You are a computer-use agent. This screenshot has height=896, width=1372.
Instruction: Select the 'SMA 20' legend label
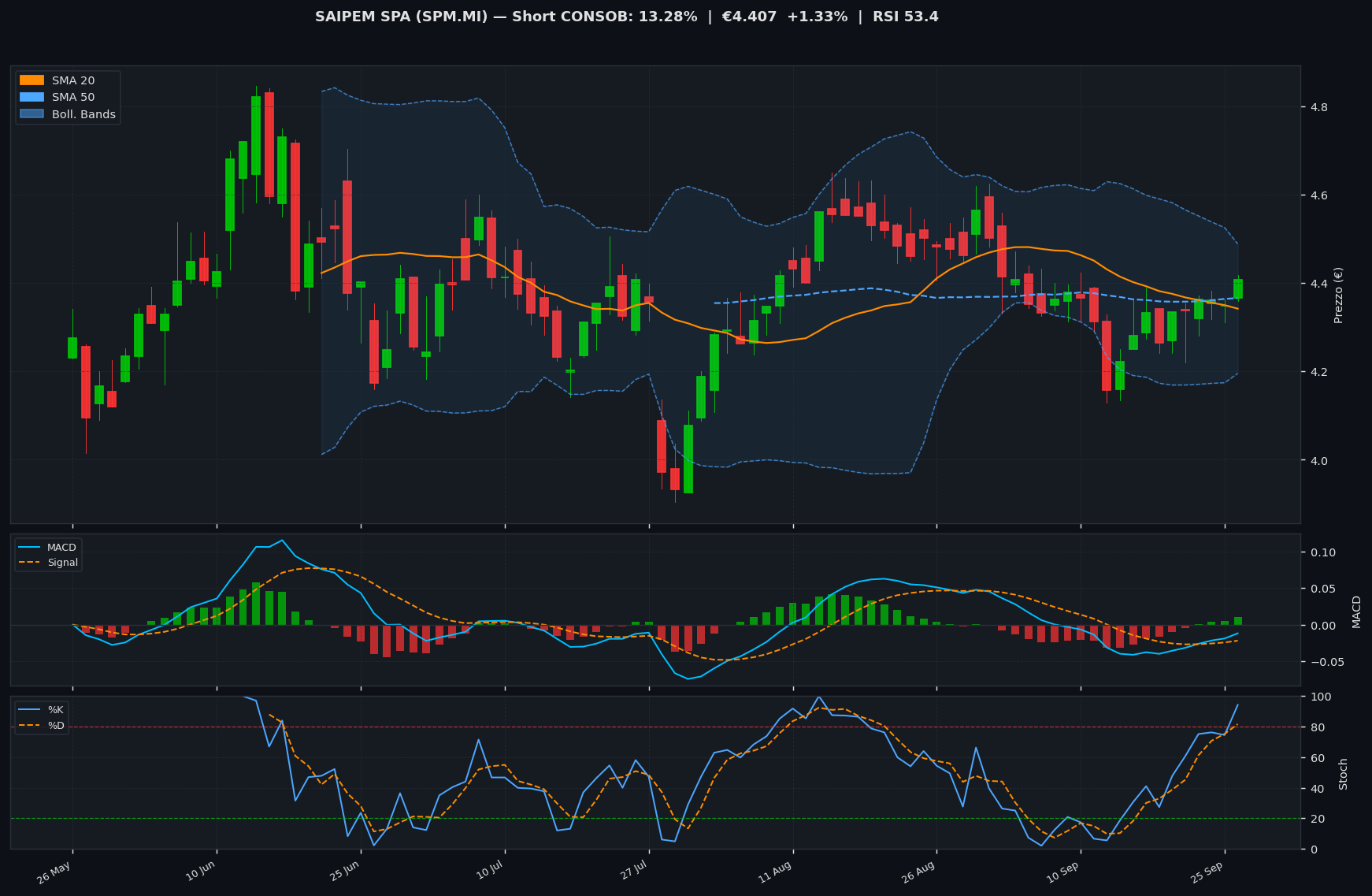pos(73,80)
